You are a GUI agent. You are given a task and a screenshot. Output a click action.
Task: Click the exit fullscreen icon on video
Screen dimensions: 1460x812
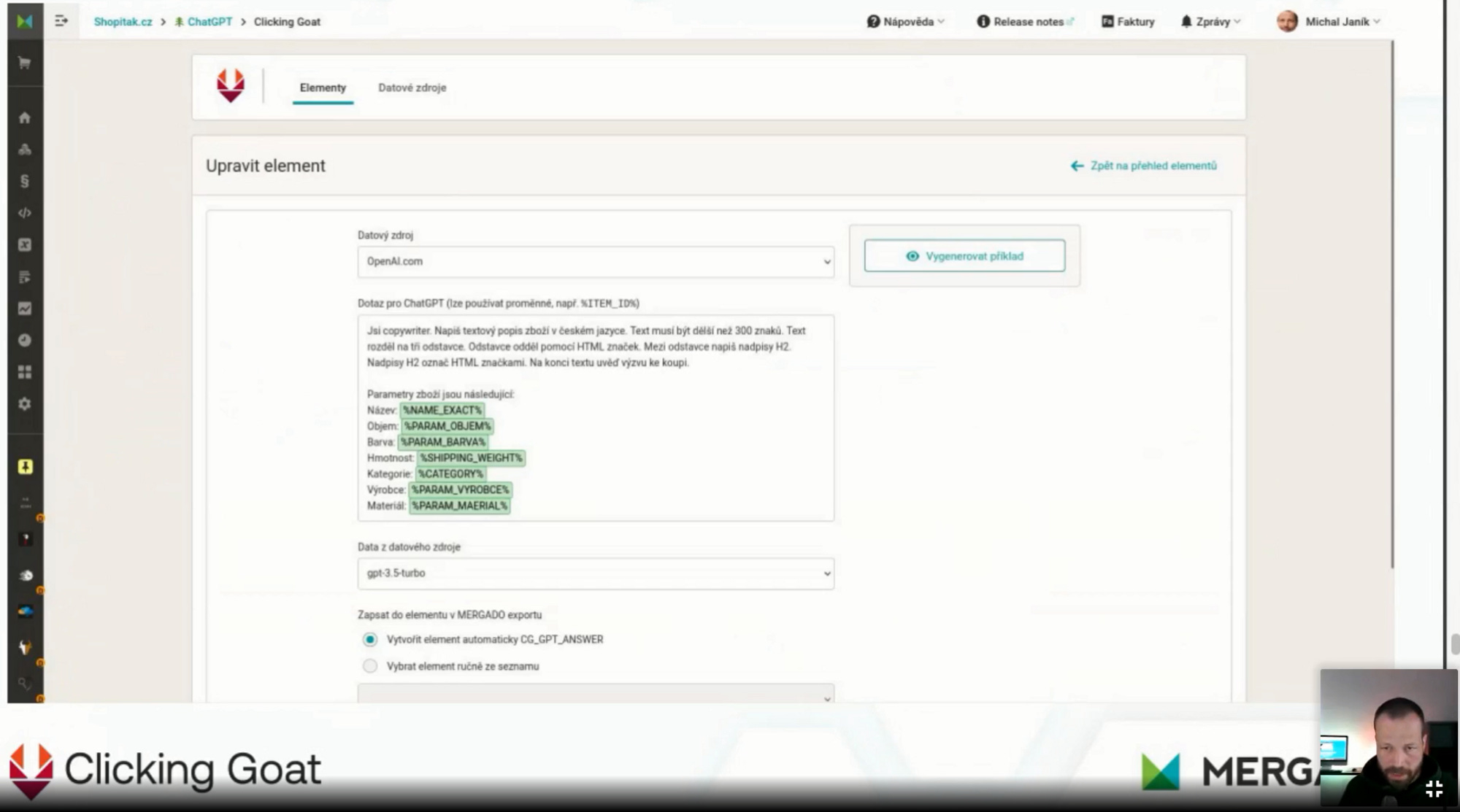1434,789
